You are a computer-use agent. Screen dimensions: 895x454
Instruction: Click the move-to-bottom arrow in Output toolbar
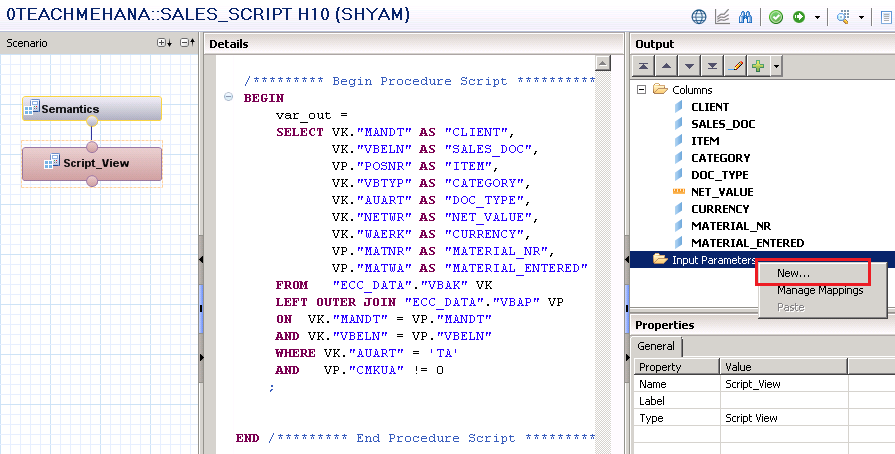click(712, 66)
